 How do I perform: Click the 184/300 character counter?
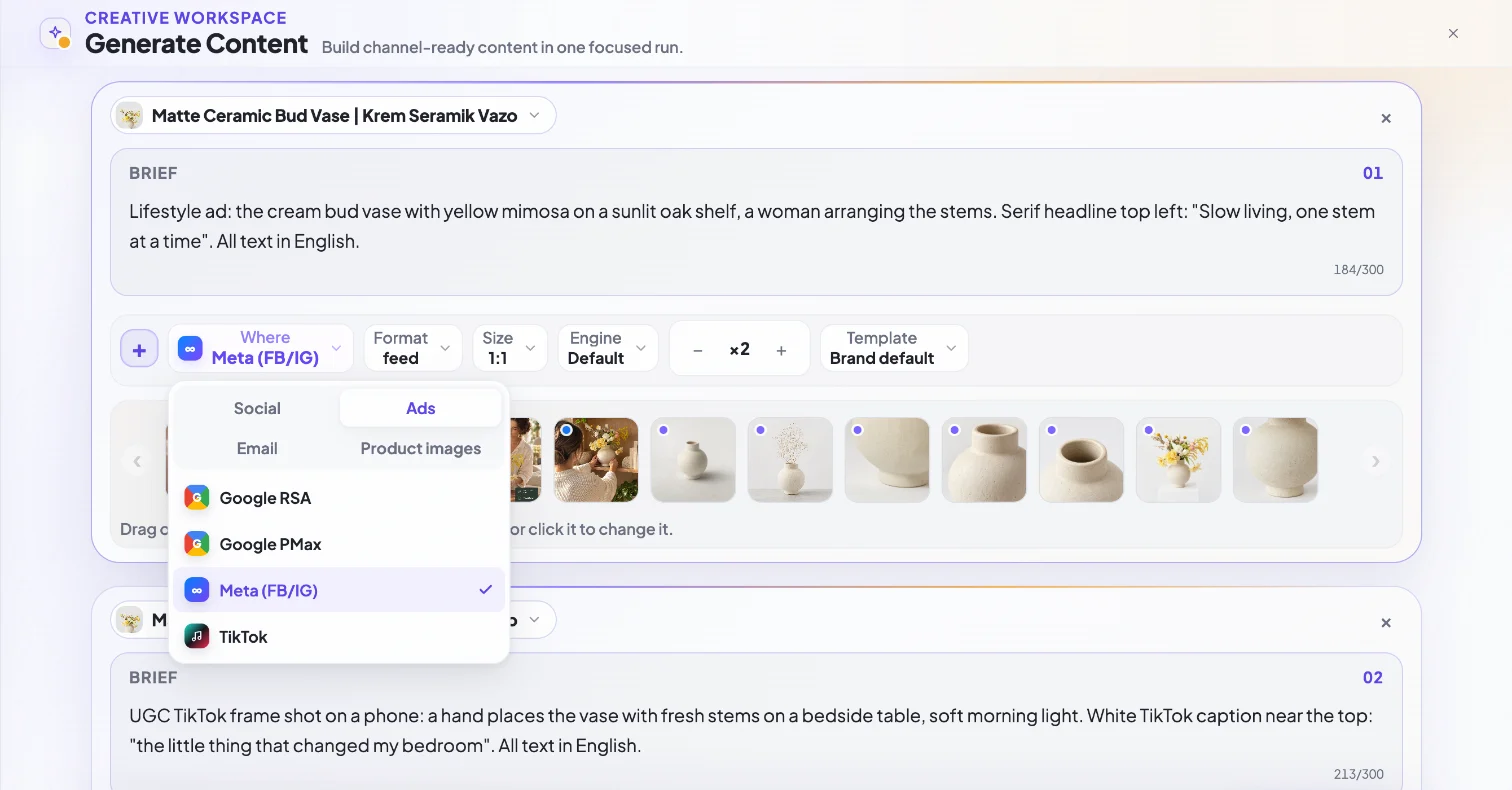(1358, 270)
